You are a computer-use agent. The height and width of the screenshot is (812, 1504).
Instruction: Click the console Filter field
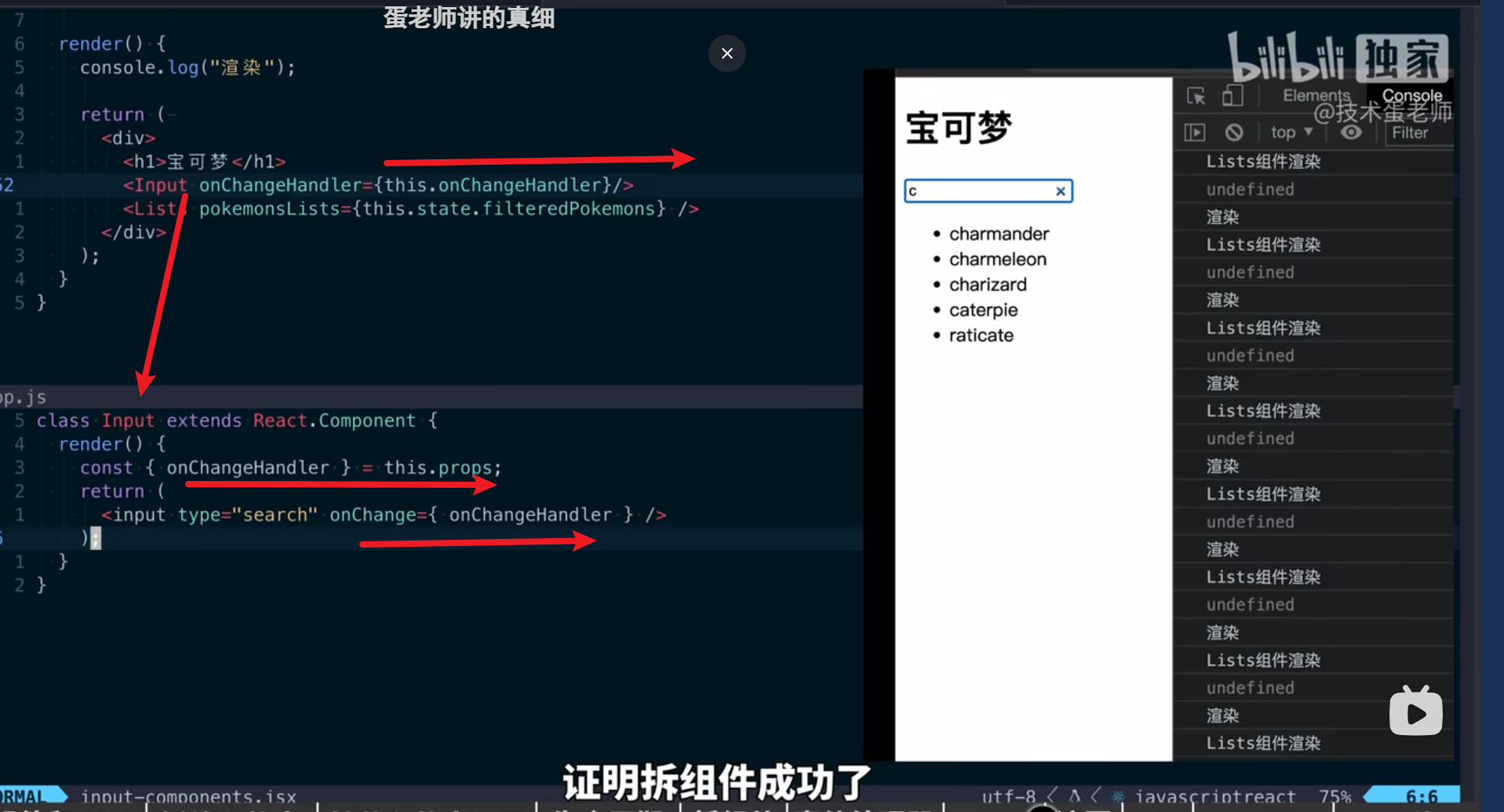coord(1419,133)
